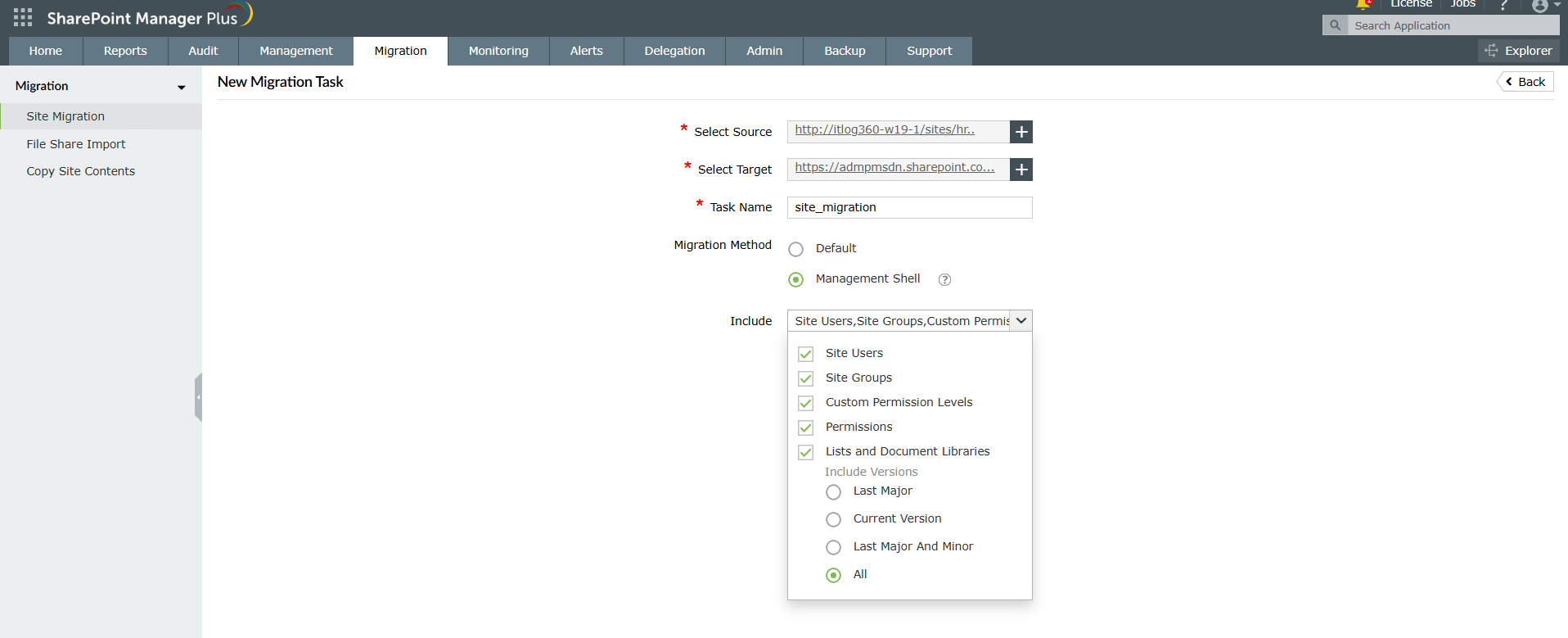Select the Default migration method
1568x638 pixels.
click(x=795, y=249)
